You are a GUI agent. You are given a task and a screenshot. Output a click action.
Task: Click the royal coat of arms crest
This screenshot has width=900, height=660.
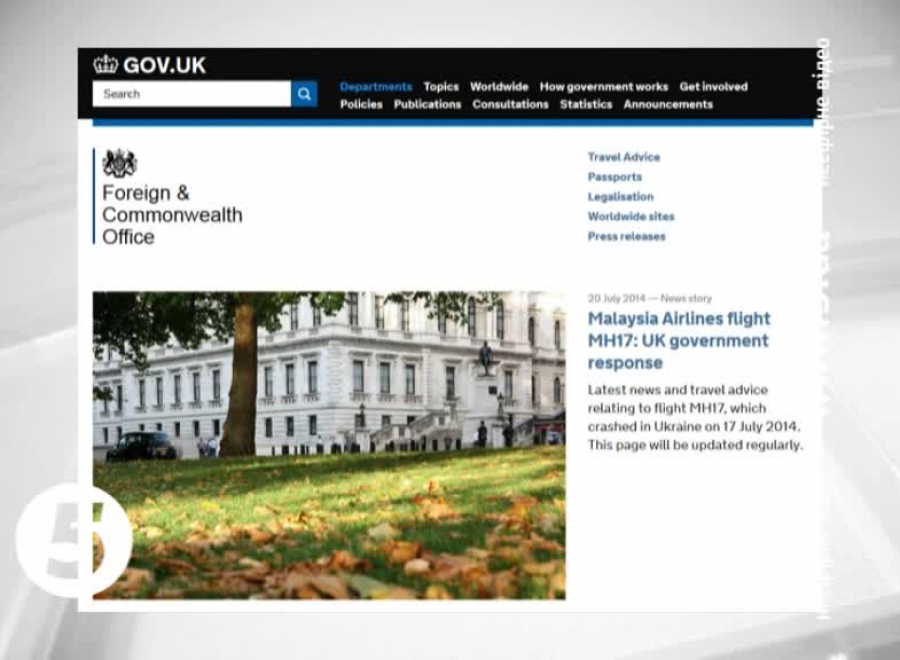(x=120, y=163)
